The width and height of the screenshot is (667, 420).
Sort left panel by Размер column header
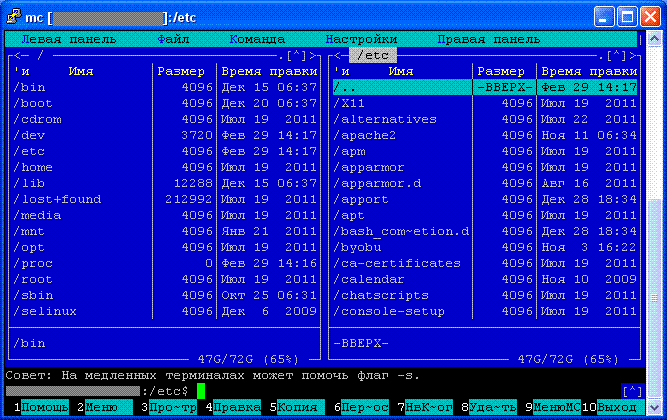coord(181,71)
